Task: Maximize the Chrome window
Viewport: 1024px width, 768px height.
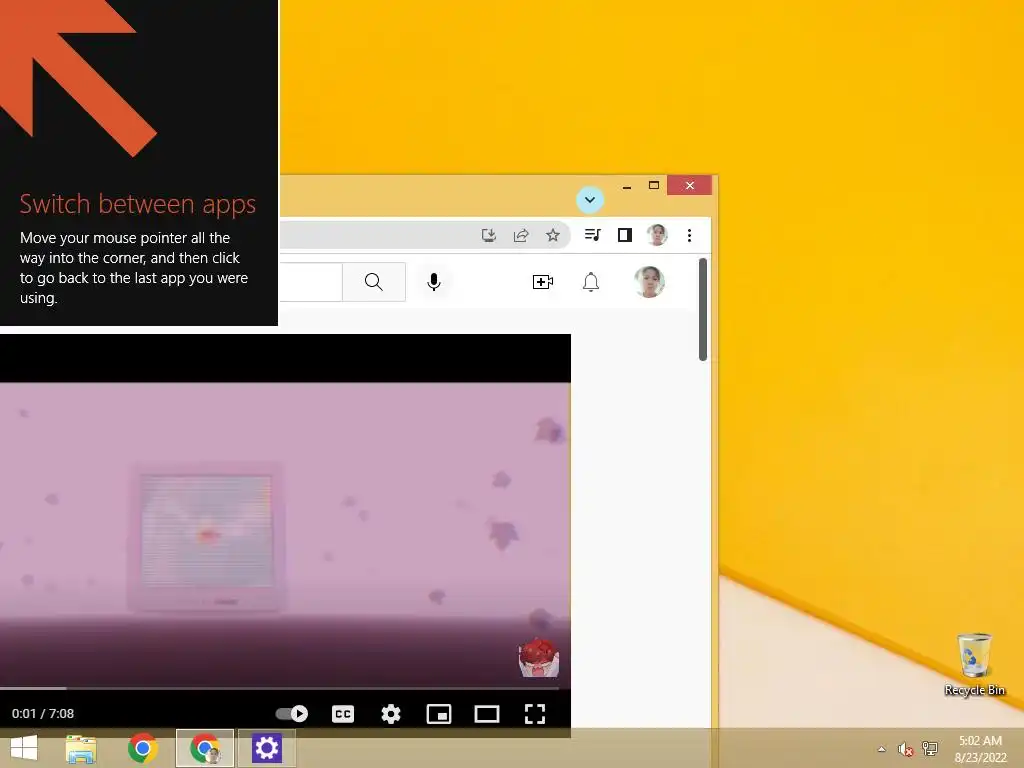Action: point(654,185)
